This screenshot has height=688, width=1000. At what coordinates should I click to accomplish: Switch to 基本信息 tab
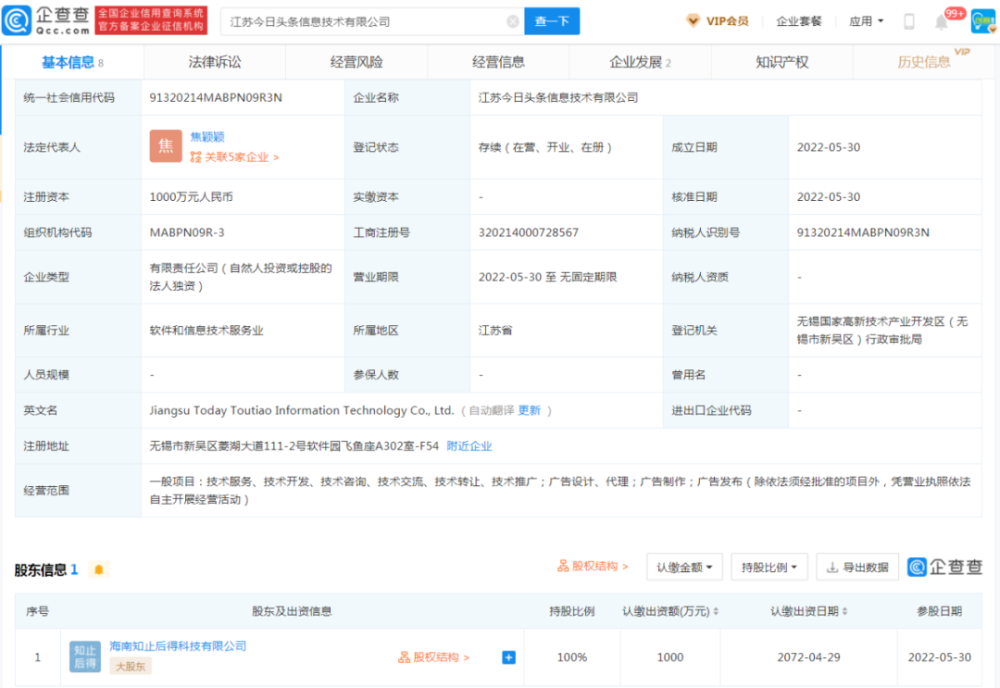point(72,62)
